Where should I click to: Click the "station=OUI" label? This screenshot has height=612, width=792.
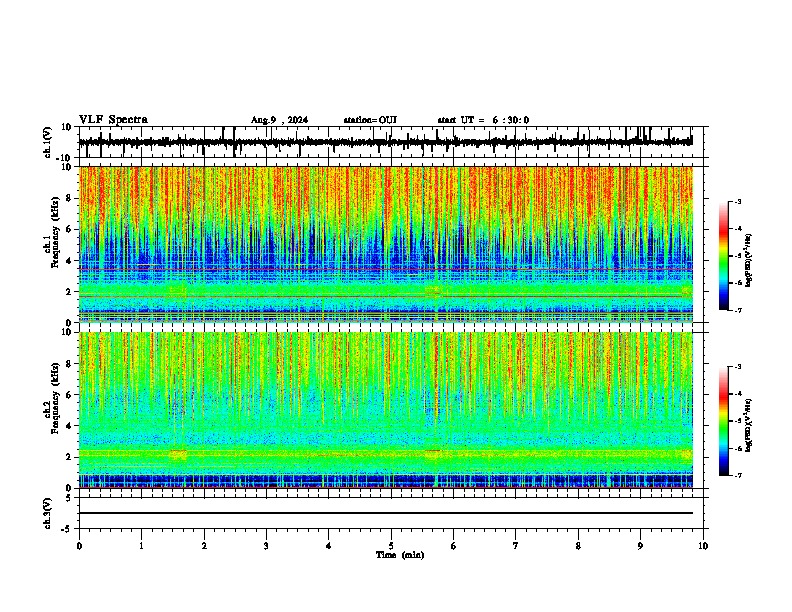pos(370,120)
